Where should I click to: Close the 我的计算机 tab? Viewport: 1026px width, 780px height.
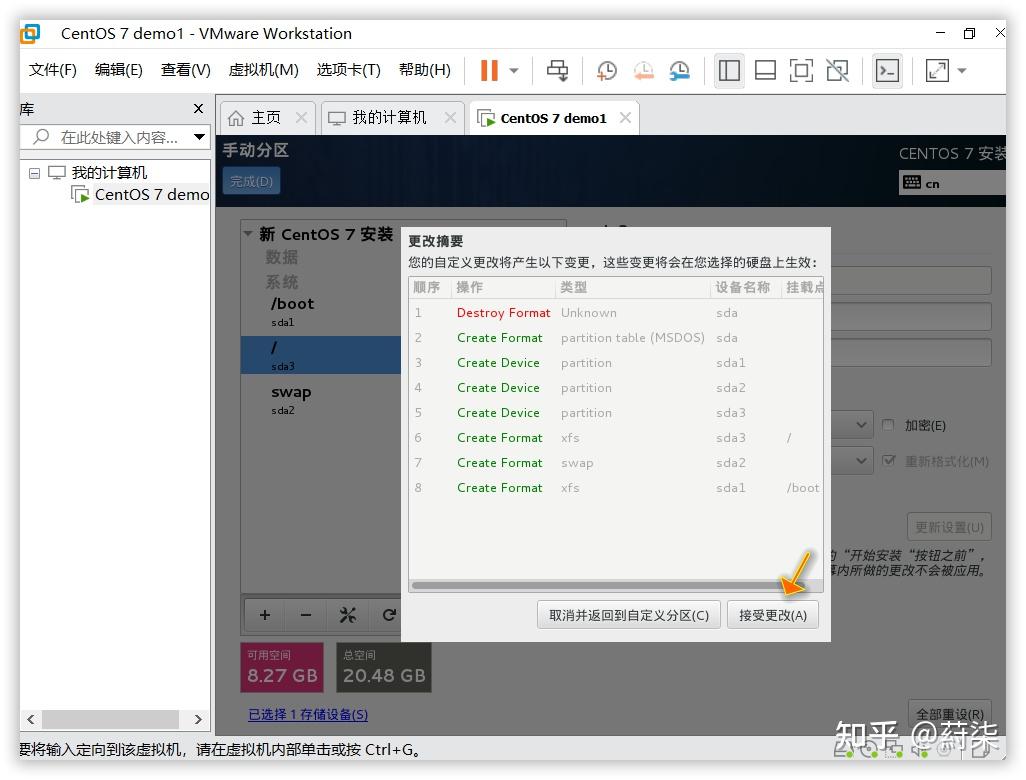(450, 117)
